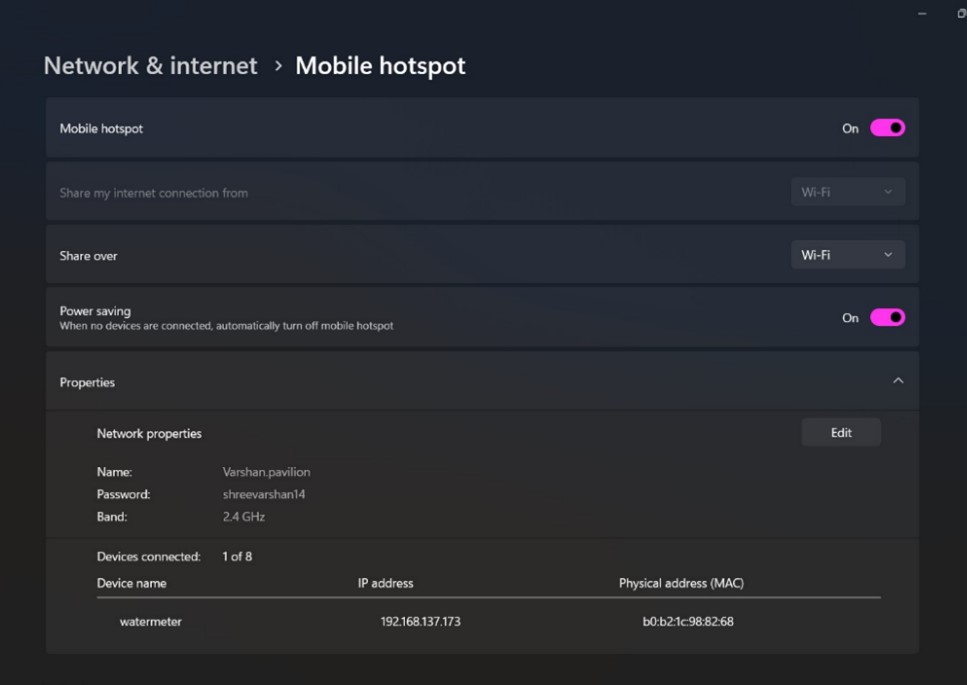This screenshot has width=967, height=685.
Task: Go back to Network & internet breadcrumb
Action: coord(150,66)
